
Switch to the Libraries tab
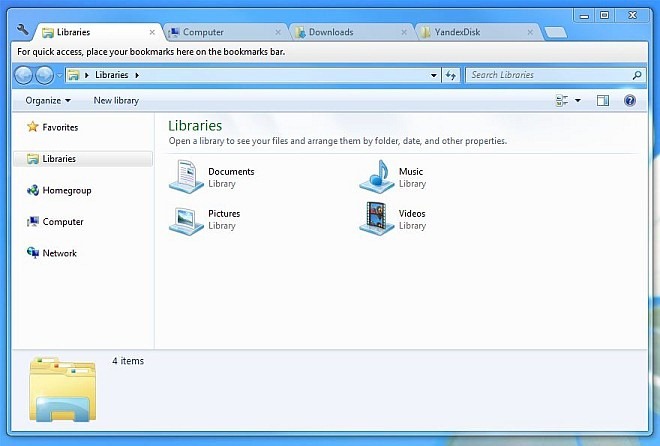click(x=99, y=32)
